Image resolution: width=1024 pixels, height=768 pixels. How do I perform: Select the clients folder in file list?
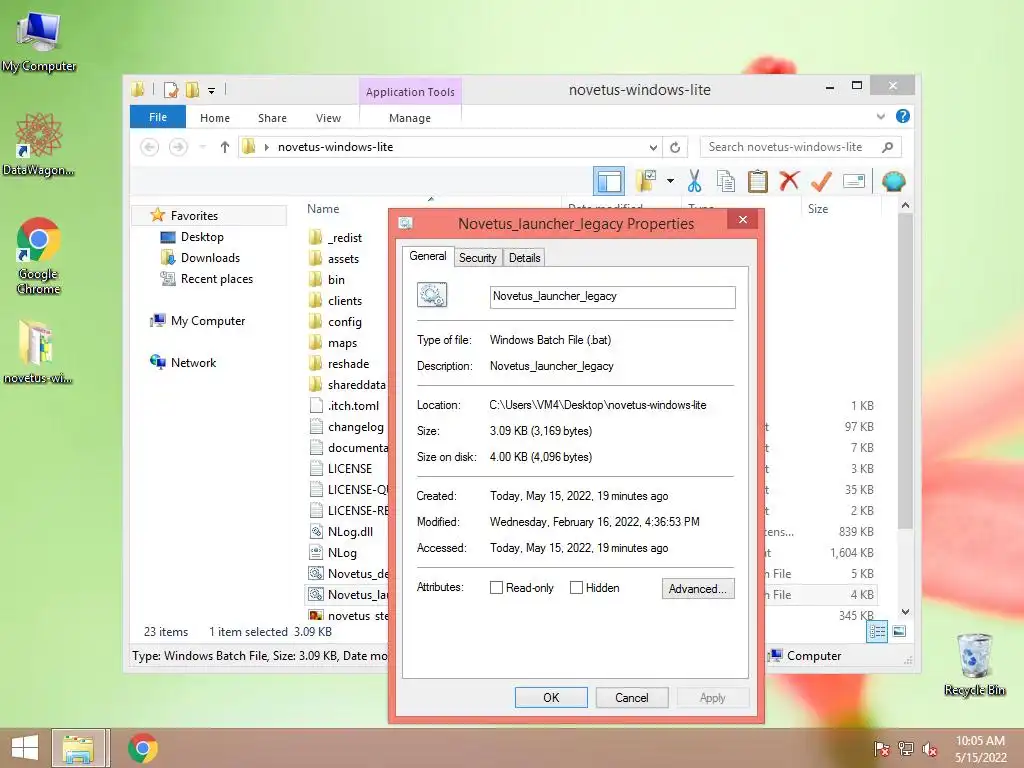pos(345,300)
